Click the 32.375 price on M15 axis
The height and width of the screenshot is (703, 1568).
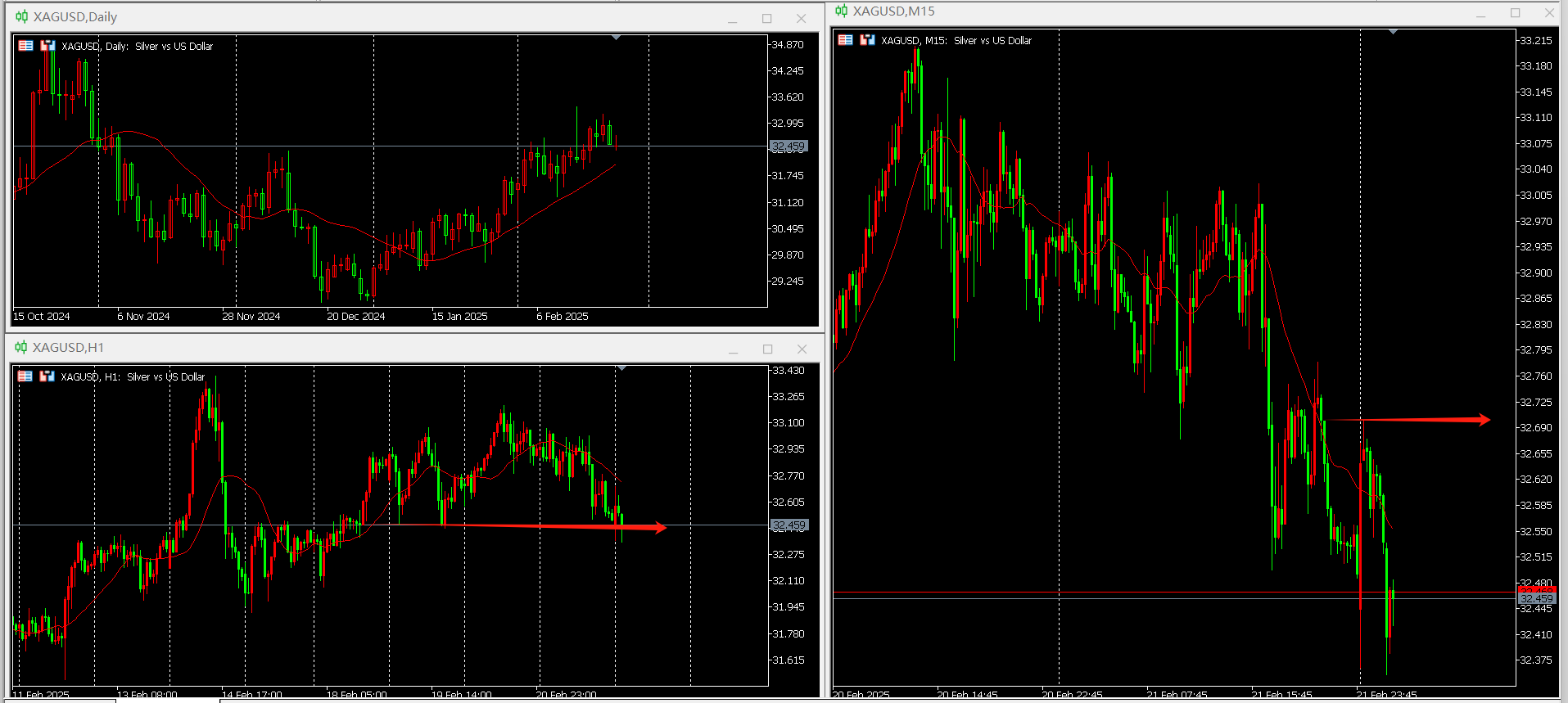(1536, 660)
